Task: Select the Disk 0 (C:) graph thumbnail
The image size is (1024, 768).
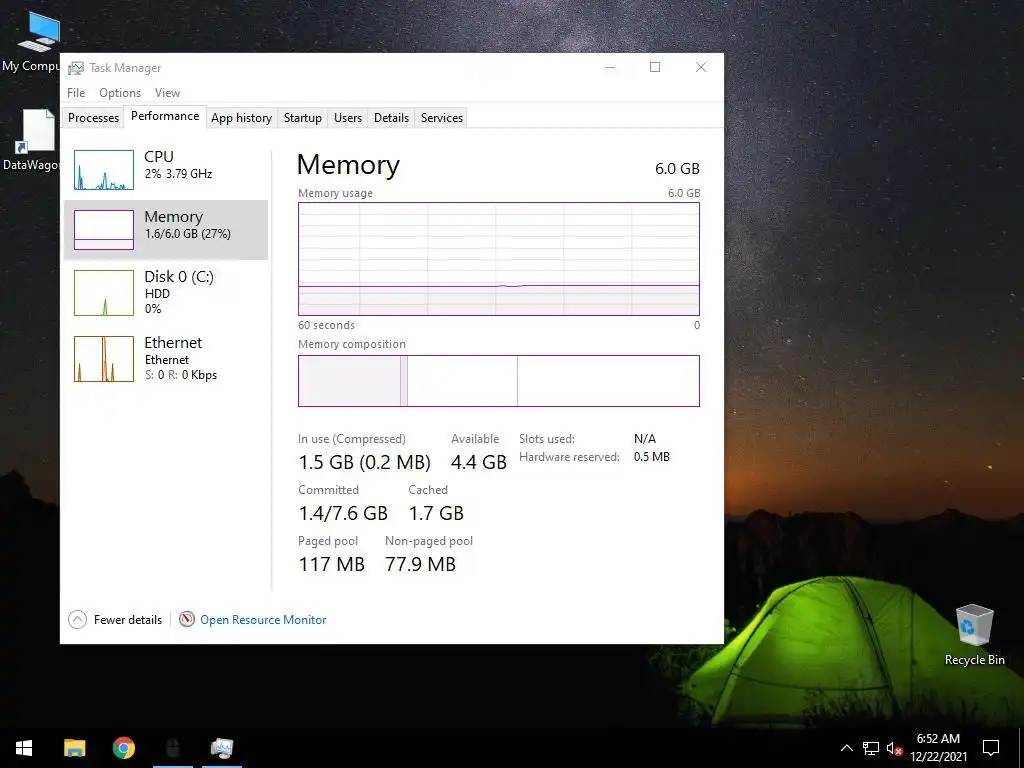Action: (104, 293)
